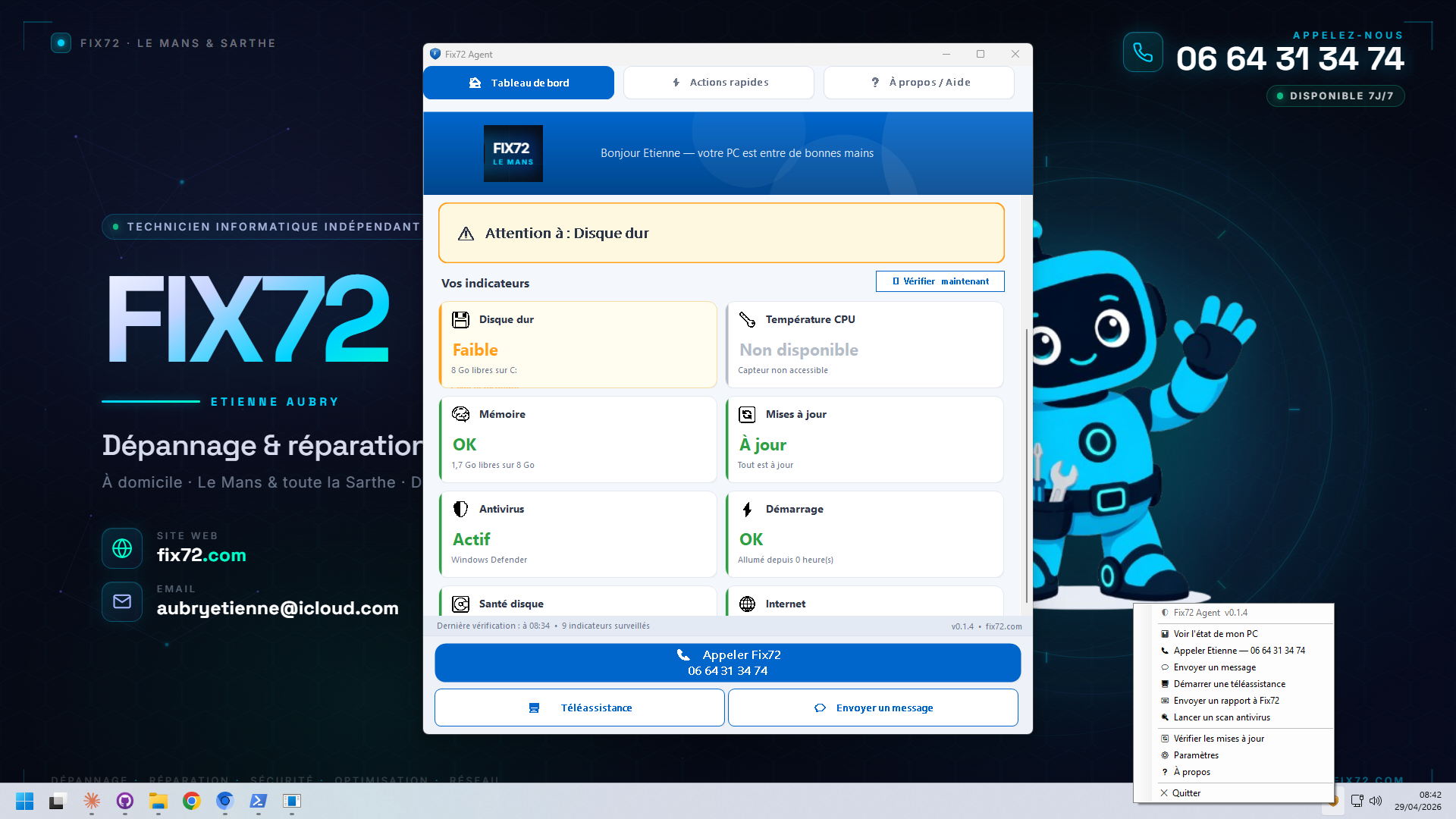1456x819 pixels.
Task: Click the "v0.1.4" version label in the footer
Action: click(x=962, y=626)
